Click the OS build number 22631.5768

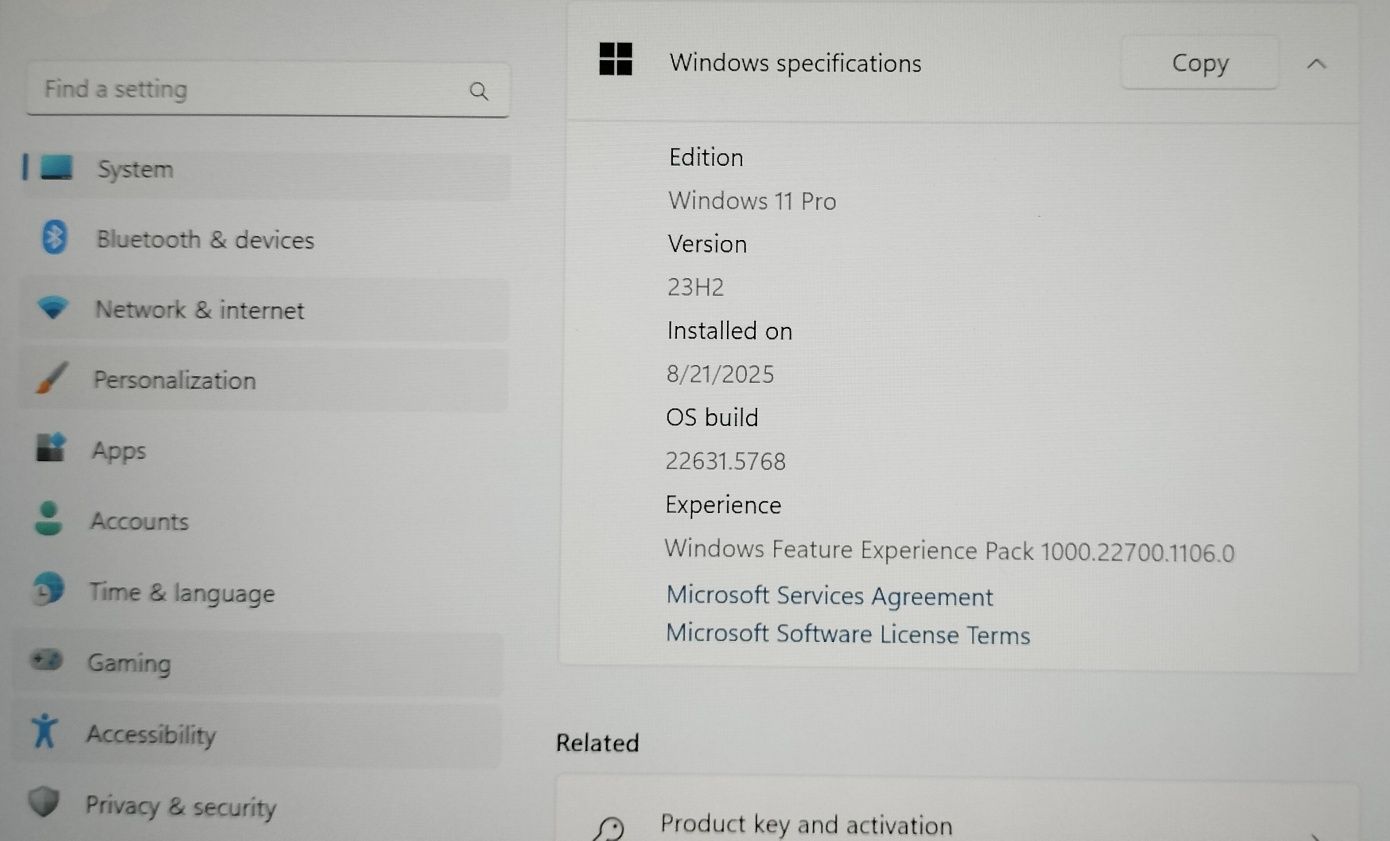[x=726, y=461]
